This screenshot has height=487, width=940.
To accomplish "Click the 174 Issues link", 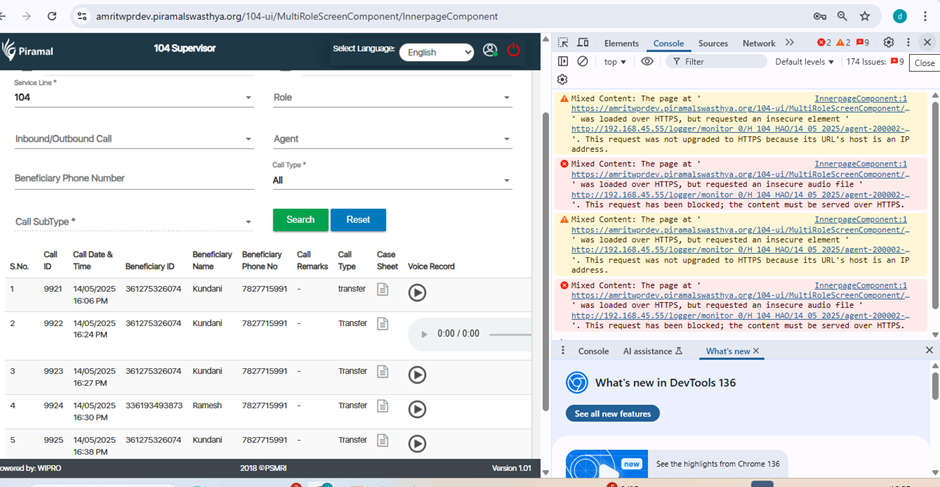I will click(875, 61).
